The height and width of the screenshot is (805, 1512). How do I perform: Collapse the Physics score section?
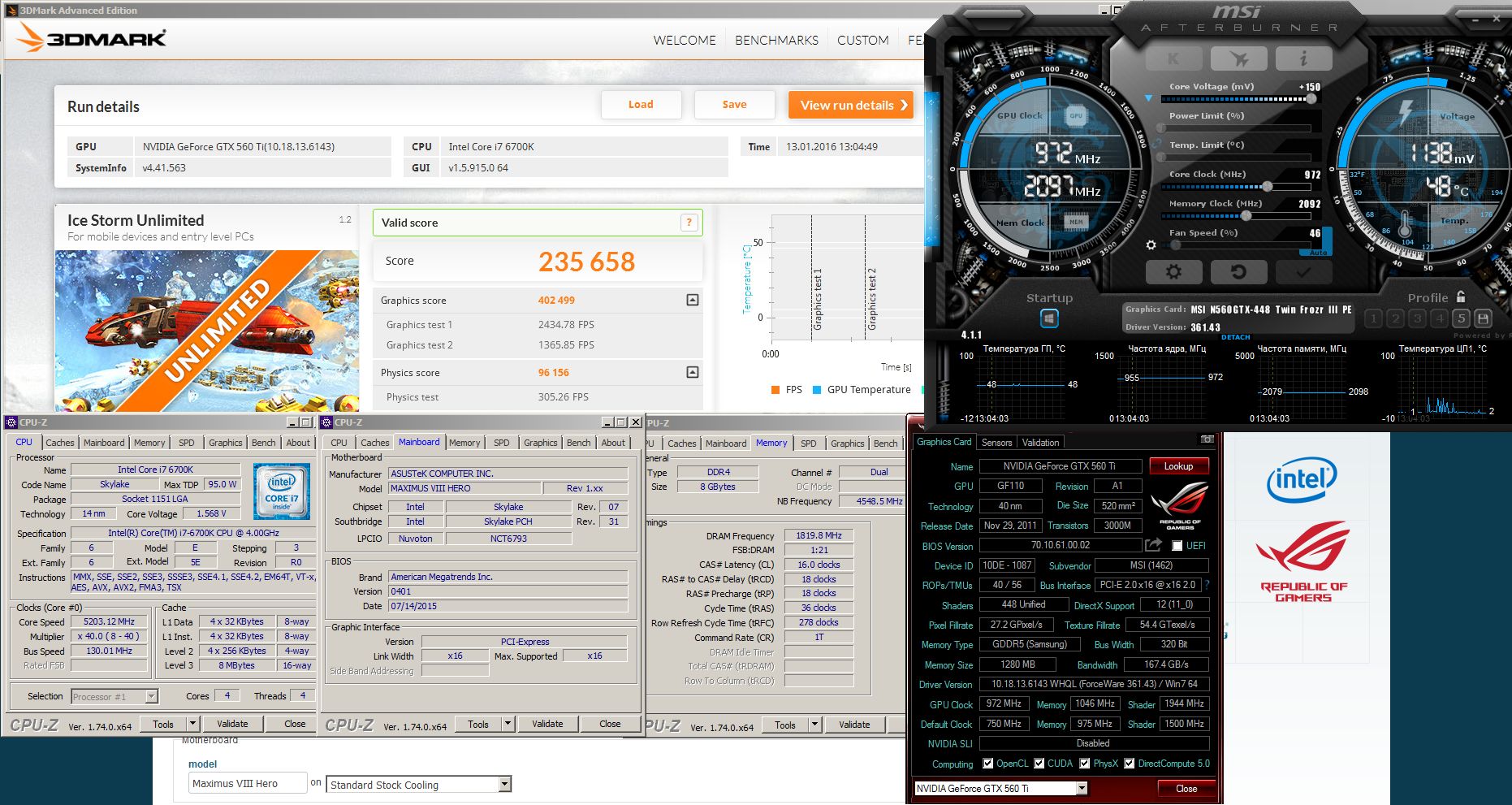click(x=693, y=372)
